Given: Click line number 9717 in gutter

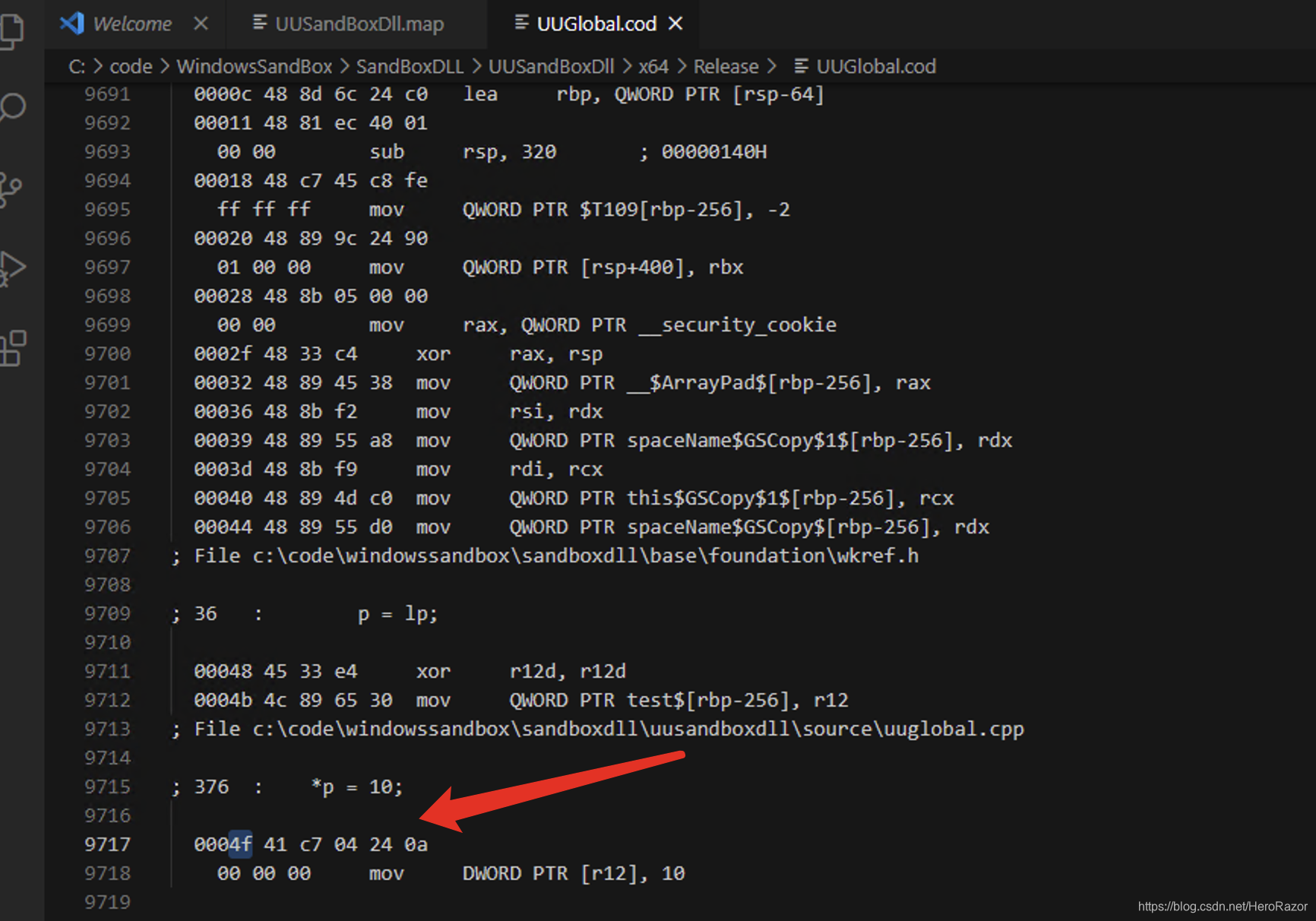Looking at the screenshot, I should pyautogui.click(x=107, y=845).
